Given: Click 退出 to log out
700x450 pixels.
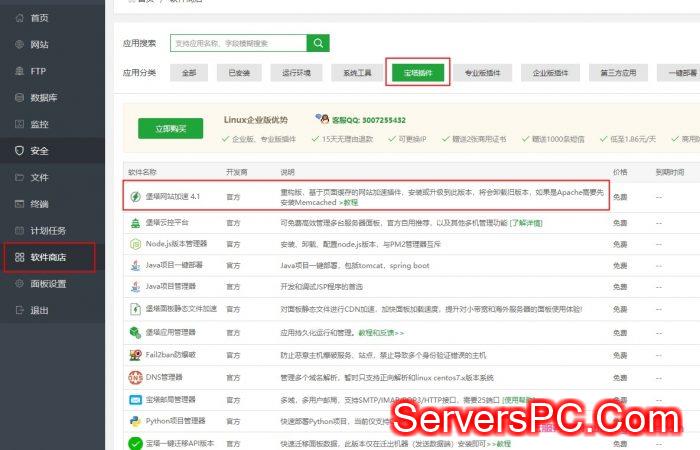Looking at the screenshot, I should click(39, 310).
